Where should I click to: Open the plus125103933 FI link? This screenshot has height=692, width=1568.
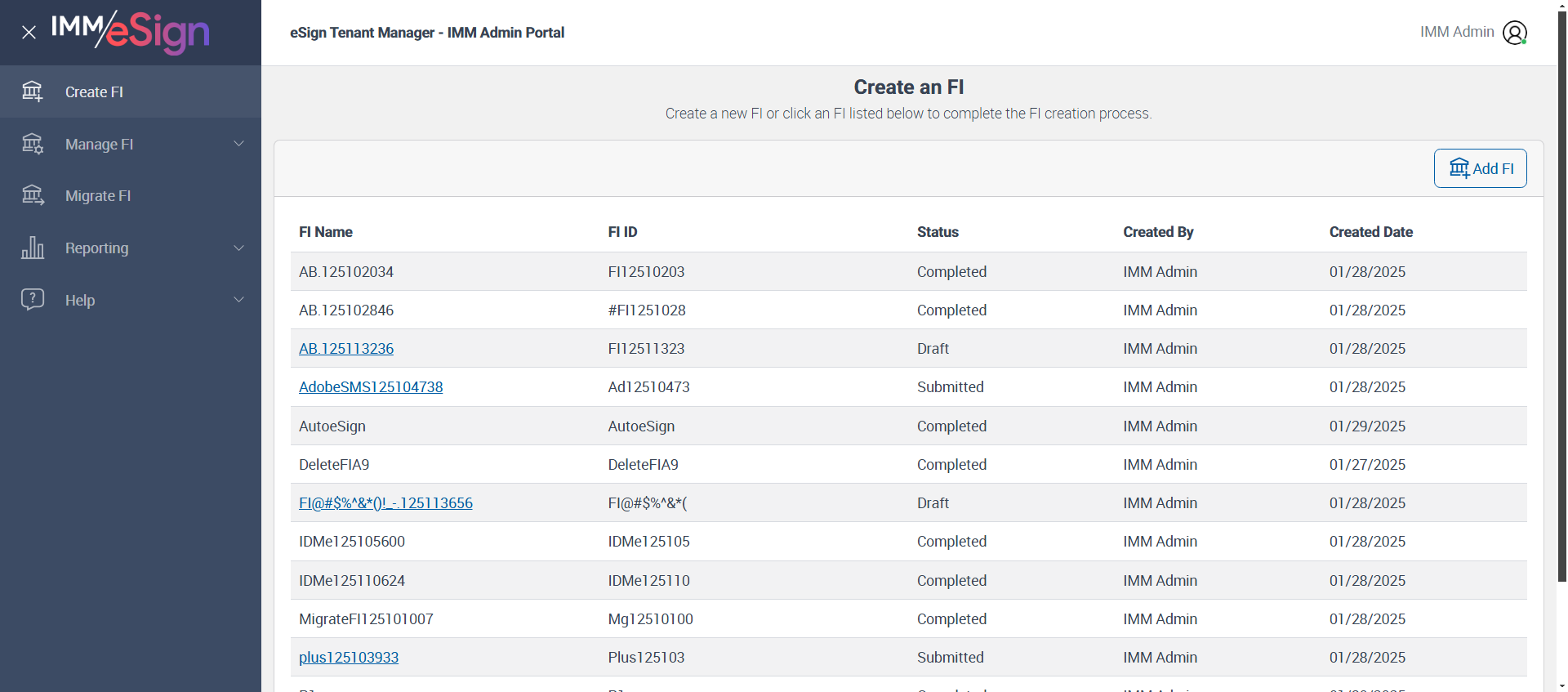click(x=349, y=658)
